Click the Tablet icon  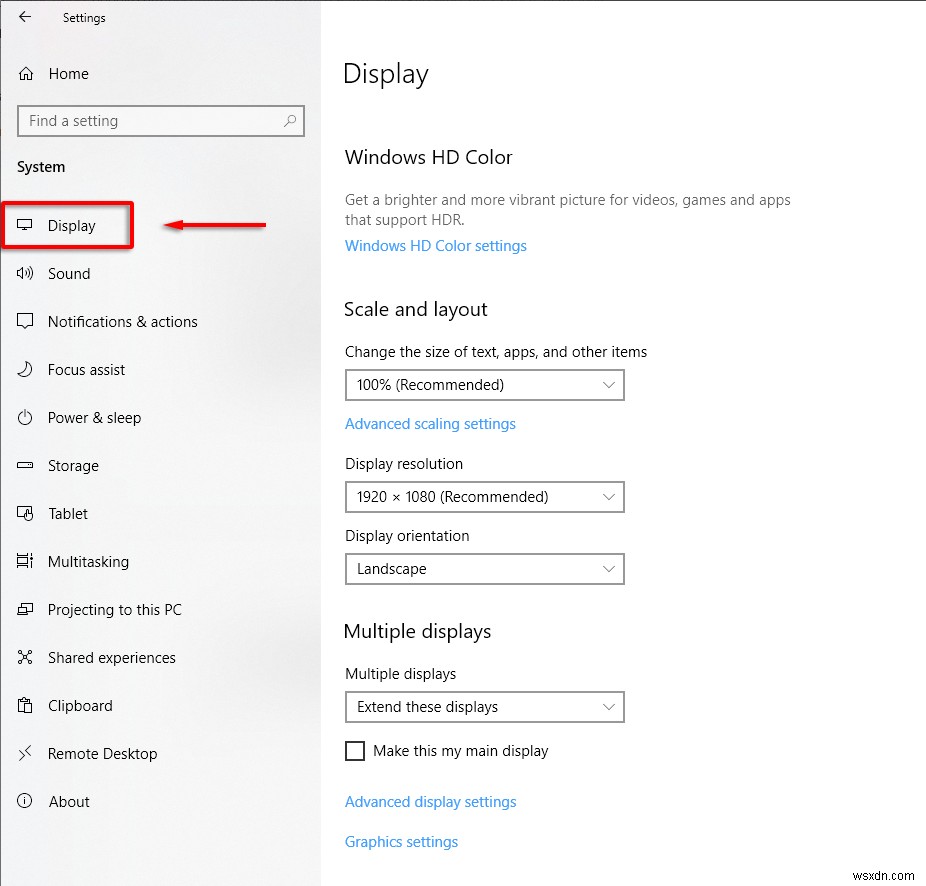coord(25,513)
